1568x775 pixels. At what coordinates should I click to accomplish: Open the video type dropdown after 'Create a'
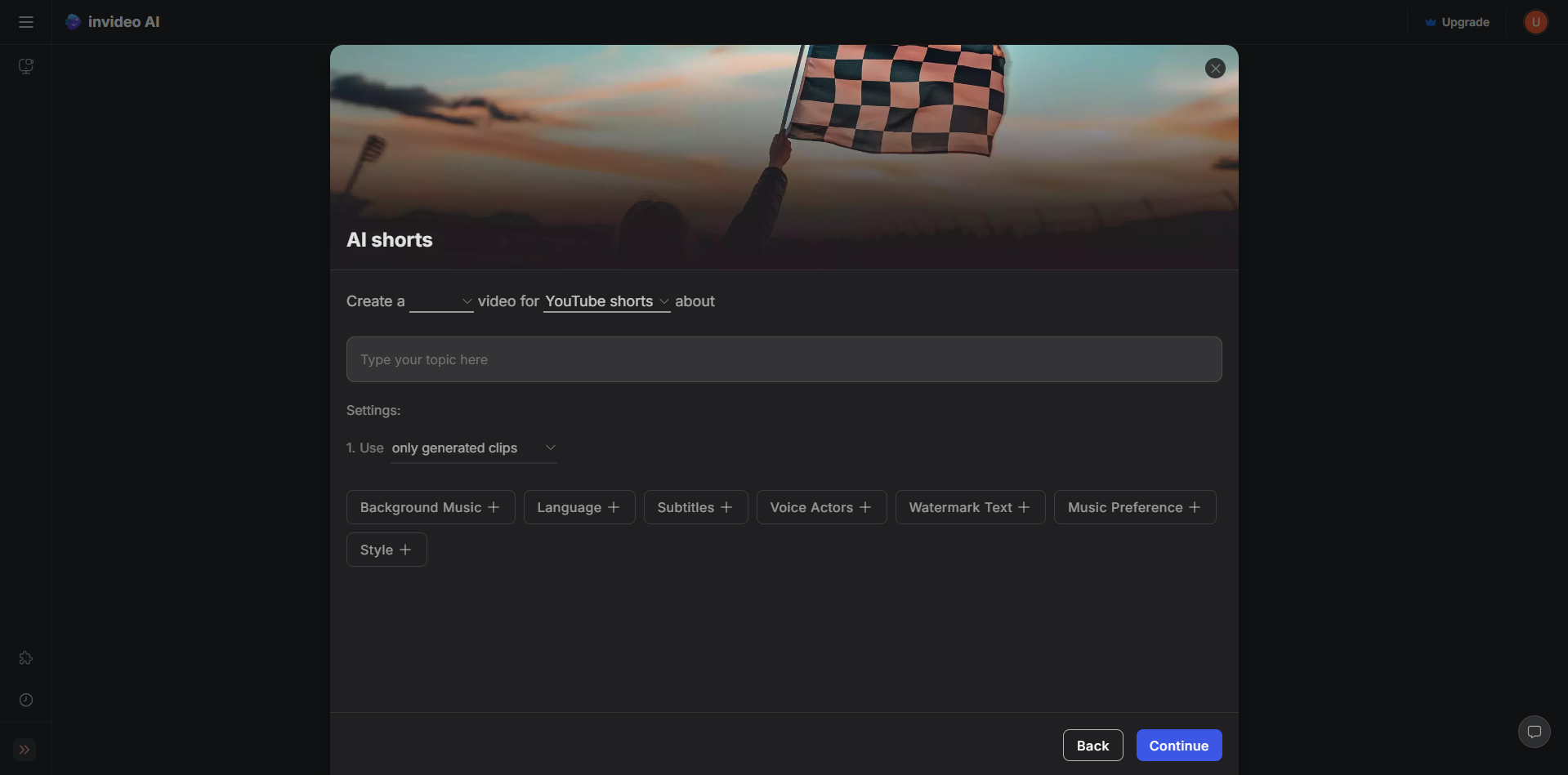click(441, 301)
